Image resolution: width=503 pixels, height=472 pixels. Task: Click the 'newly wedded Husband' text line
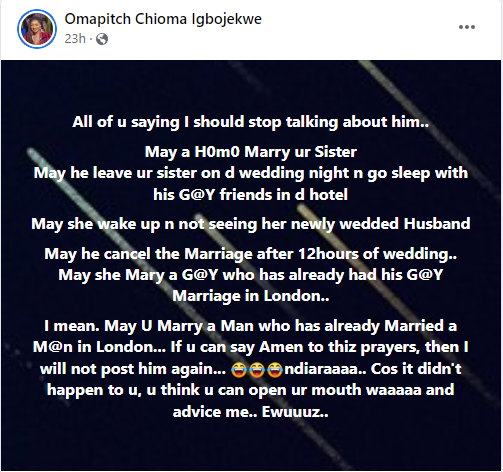pos(251,224)
